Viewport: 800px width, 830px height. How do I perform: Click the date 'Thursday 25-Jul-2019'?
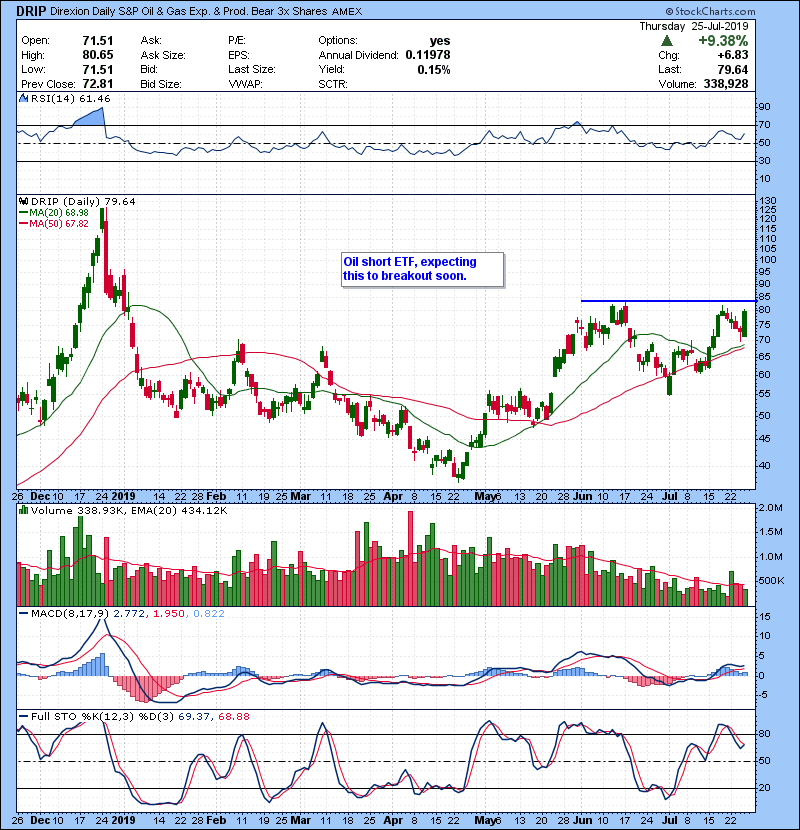pyautogui.click(x=694, y=26)
